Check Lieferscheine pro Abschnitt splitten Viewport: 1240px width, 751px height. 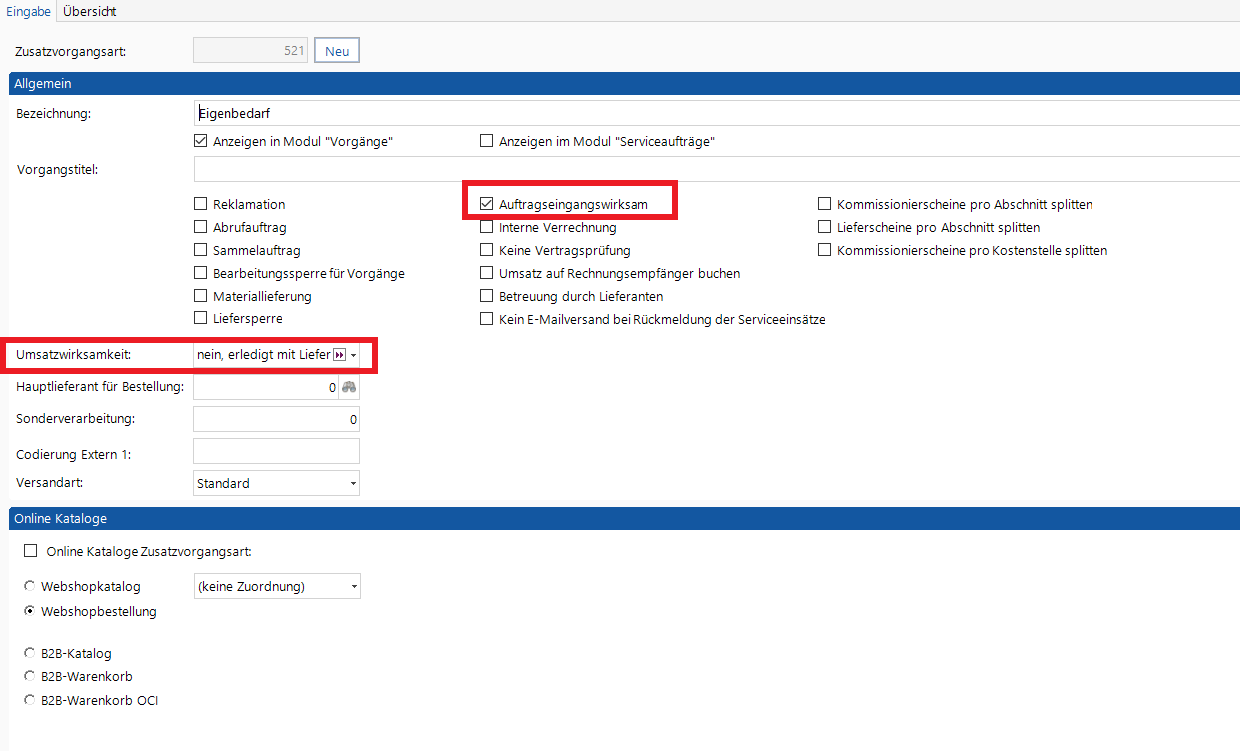pos(825,227)
